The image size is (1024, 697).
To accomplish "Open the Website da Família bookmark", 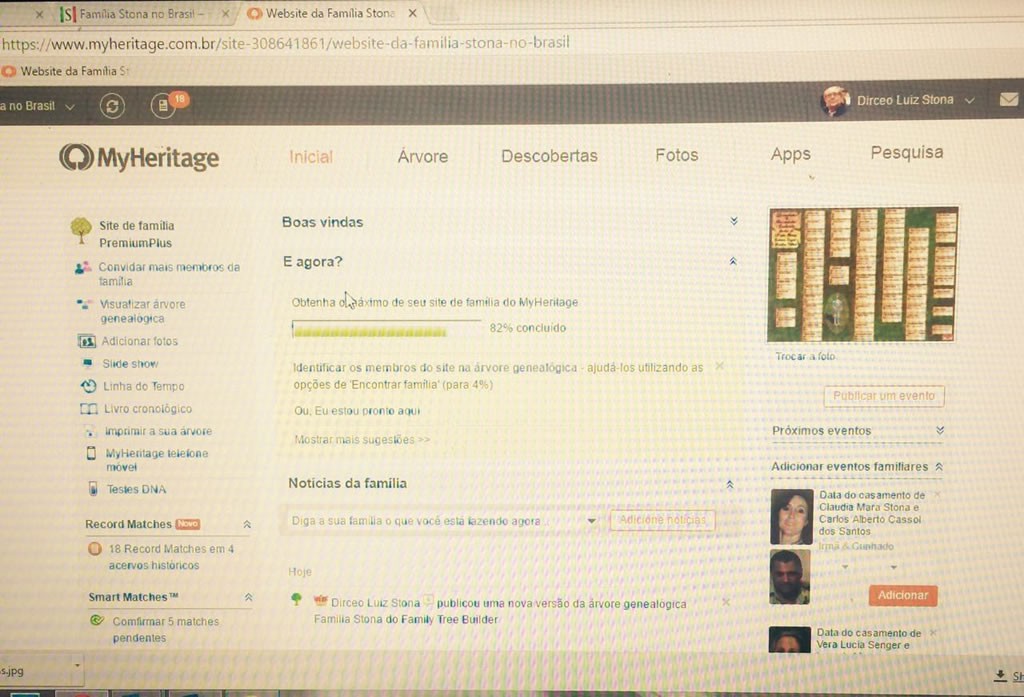I will [x=65, y=71].
